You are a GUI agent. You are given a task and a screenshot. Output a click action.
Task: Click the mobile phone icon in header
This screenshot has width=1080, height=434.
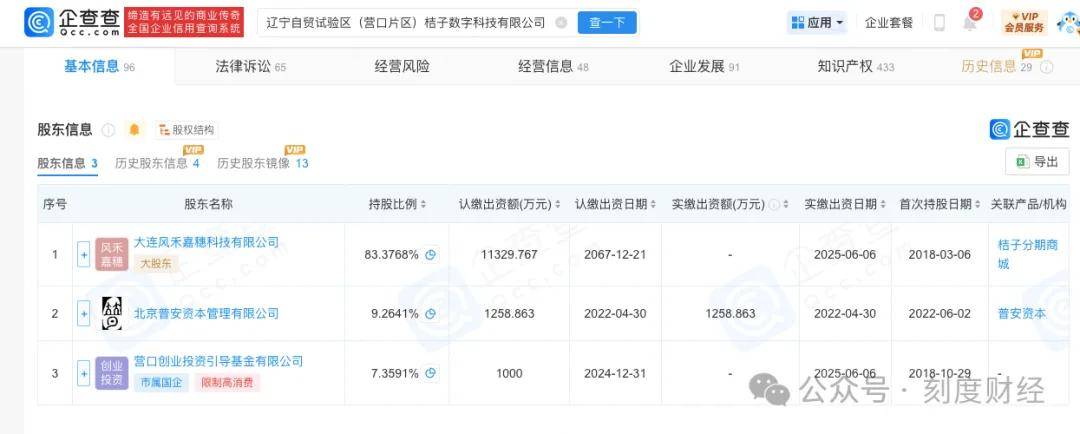coord(939,23)
